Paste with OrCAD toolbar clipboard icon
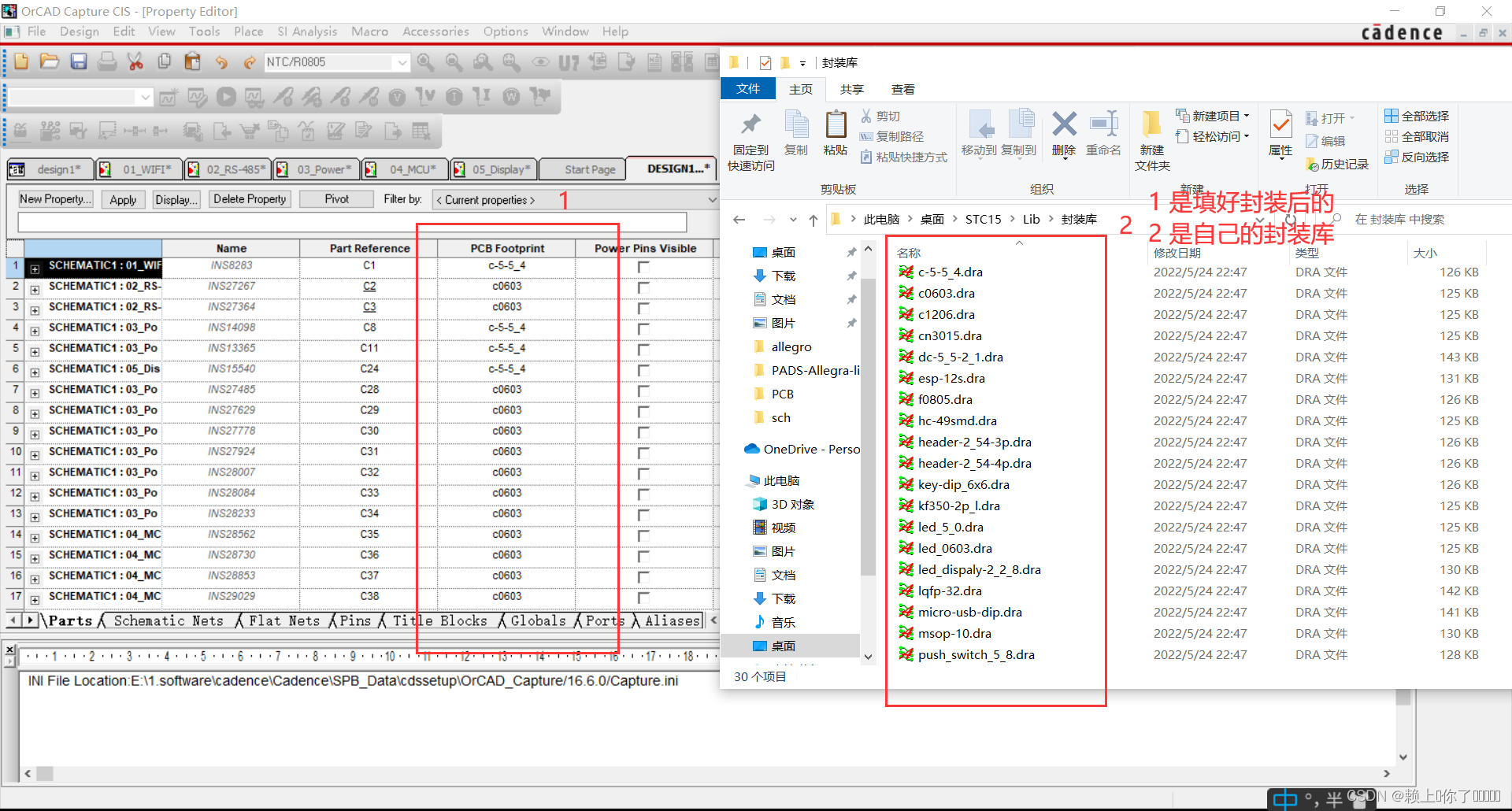The height and width of the screenshot is (811, 1512). click(x=192, y=61)
